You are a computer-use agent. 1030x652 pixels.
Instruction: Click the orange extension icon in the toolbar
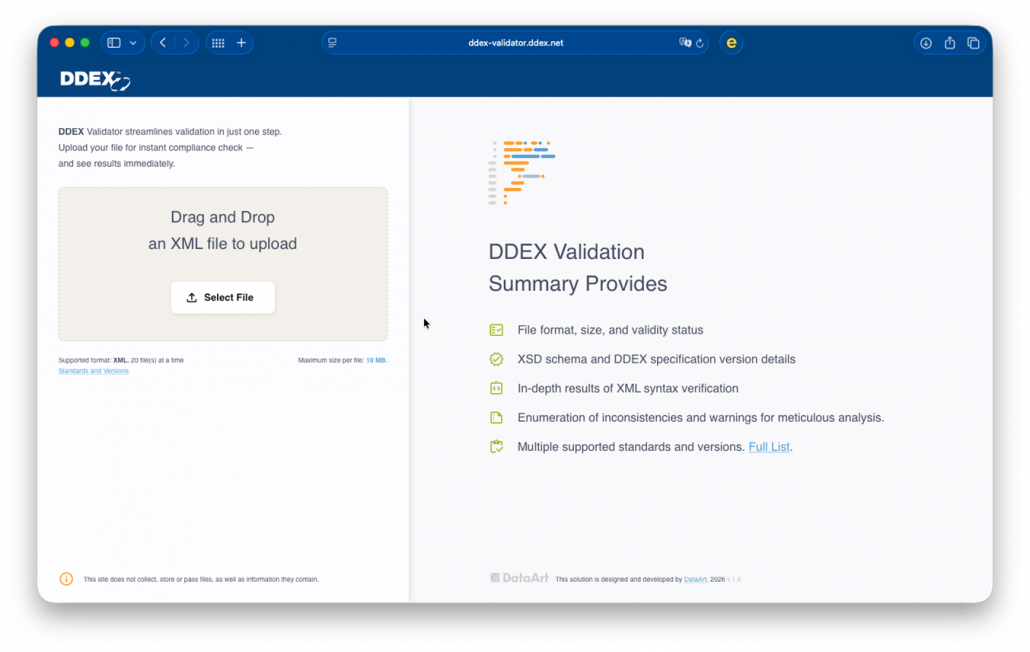731,42
